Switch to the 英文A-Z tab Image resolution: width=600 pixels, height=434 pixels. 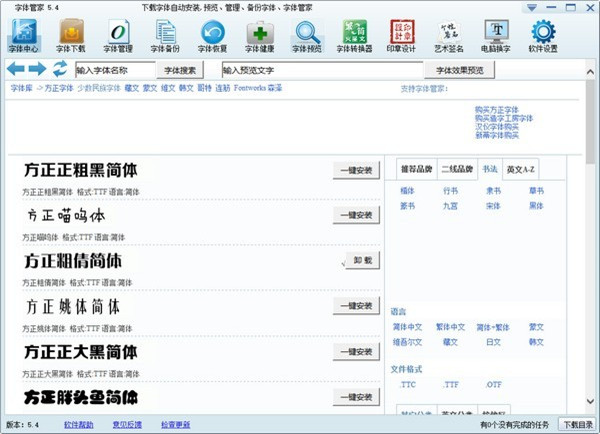(520, 169)
